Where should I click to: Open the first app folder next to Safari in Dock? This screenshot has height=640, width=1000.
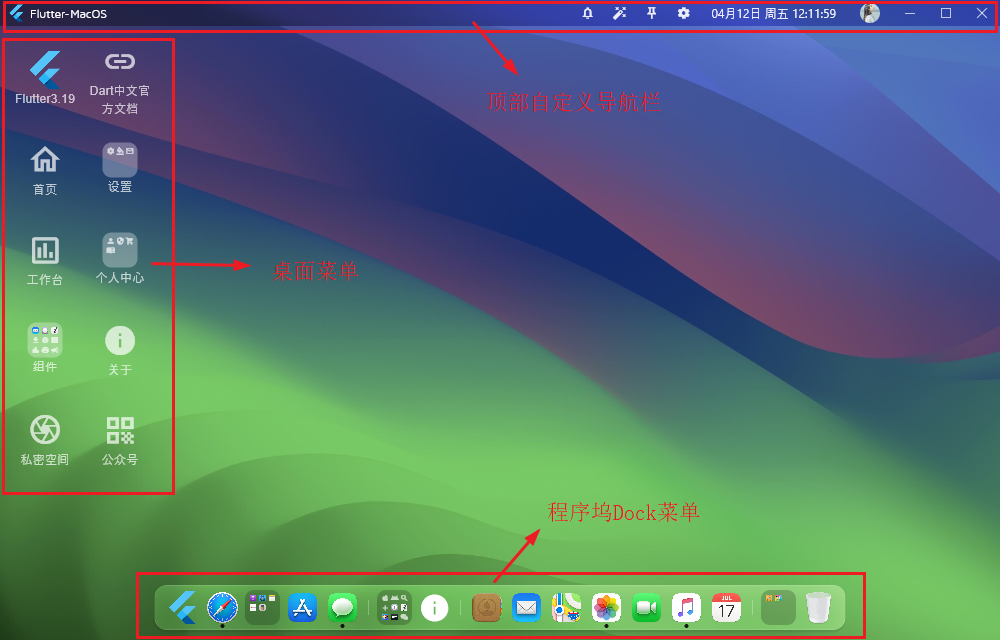[262, 606]
